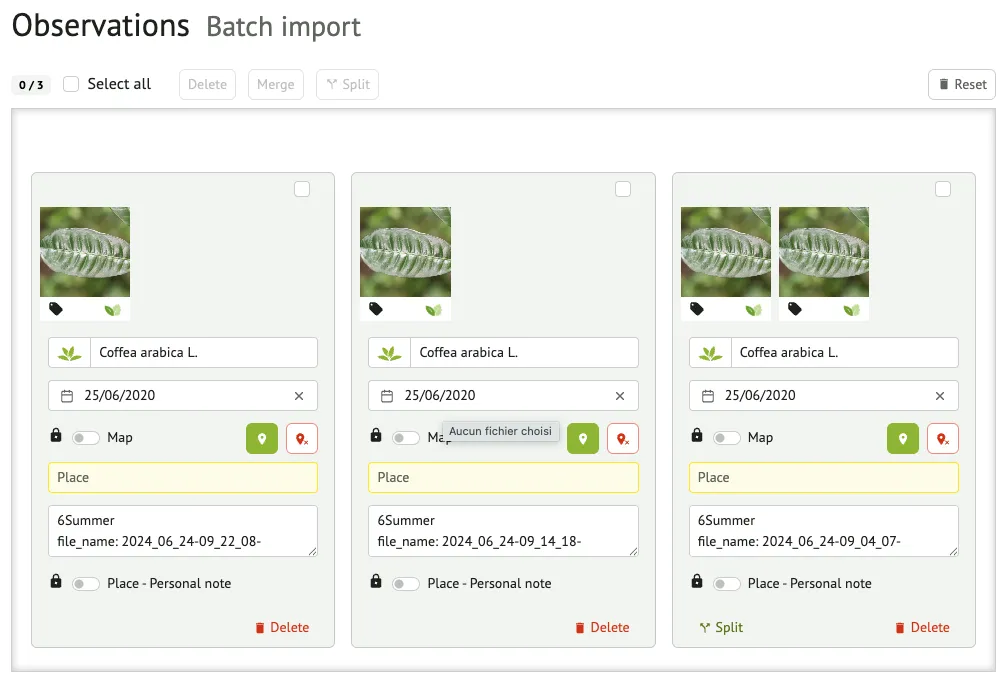Click leaf icon under second card's photo

[433, 310]
